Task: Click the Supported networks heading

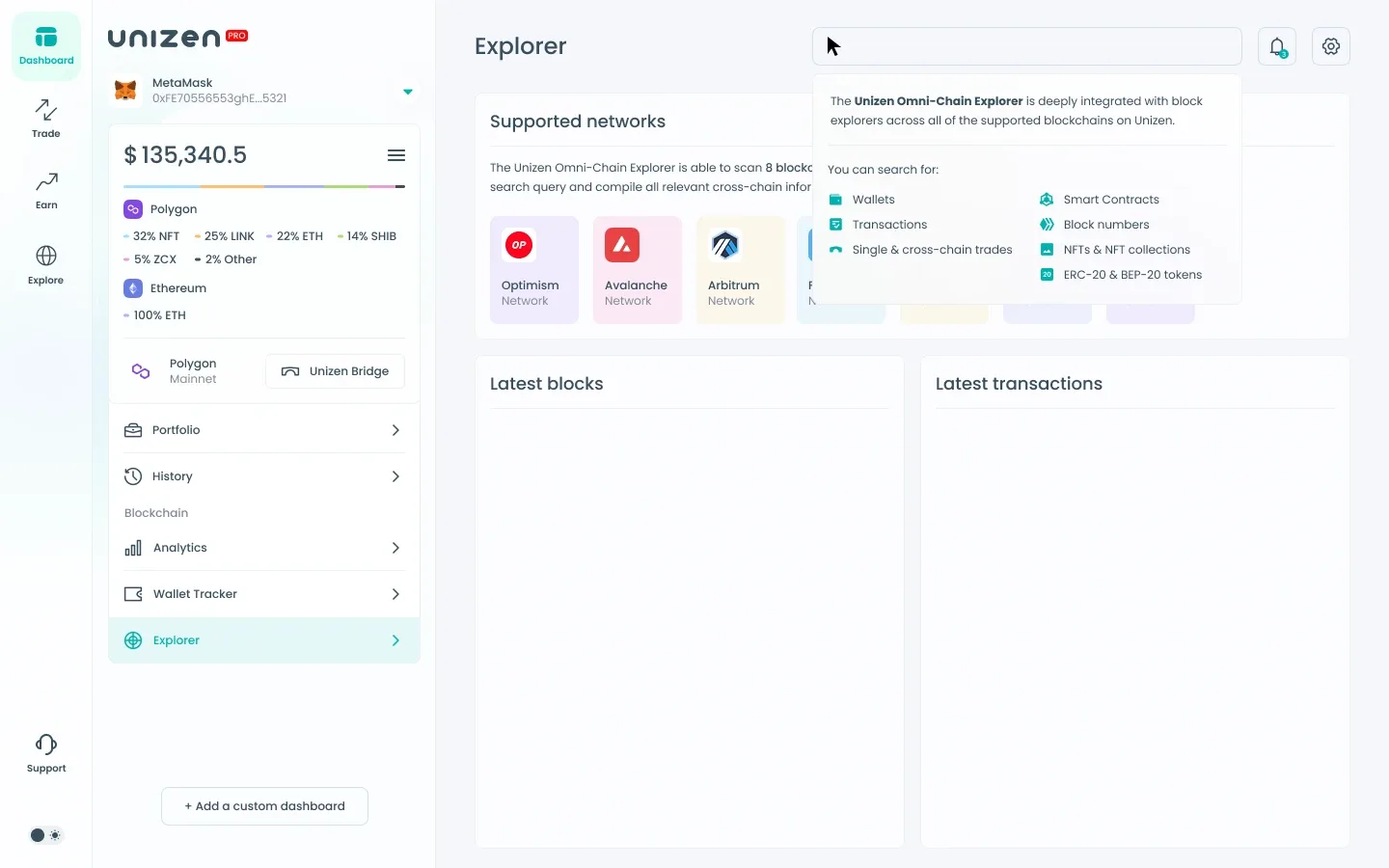Action: [578, 122]
